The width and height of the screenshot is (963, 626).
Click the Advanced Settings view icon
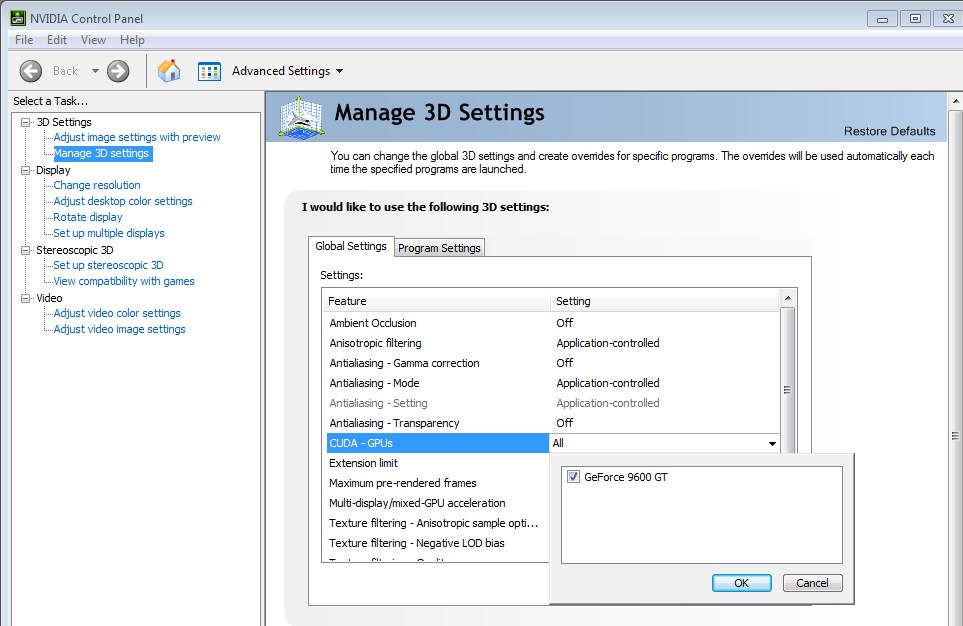point(209,71)
